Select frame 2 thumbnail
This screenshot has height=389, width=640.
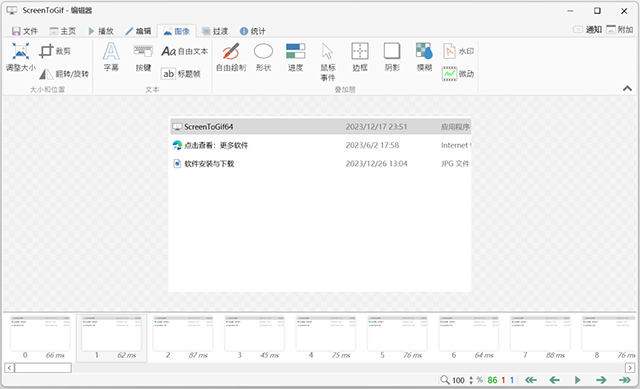[x=183, y=338]
